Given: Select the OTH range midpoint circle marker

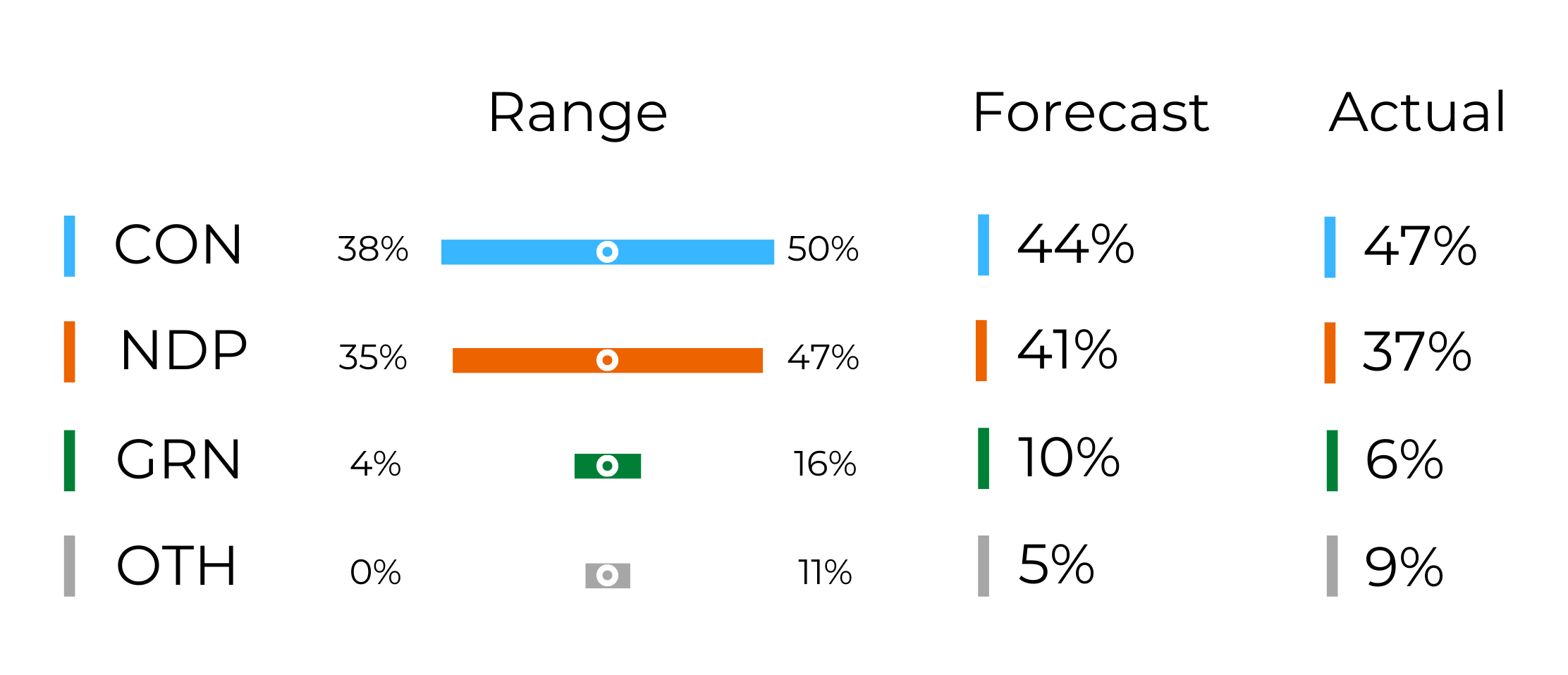Looking at the screenshot, I should [x=607, y=575].
